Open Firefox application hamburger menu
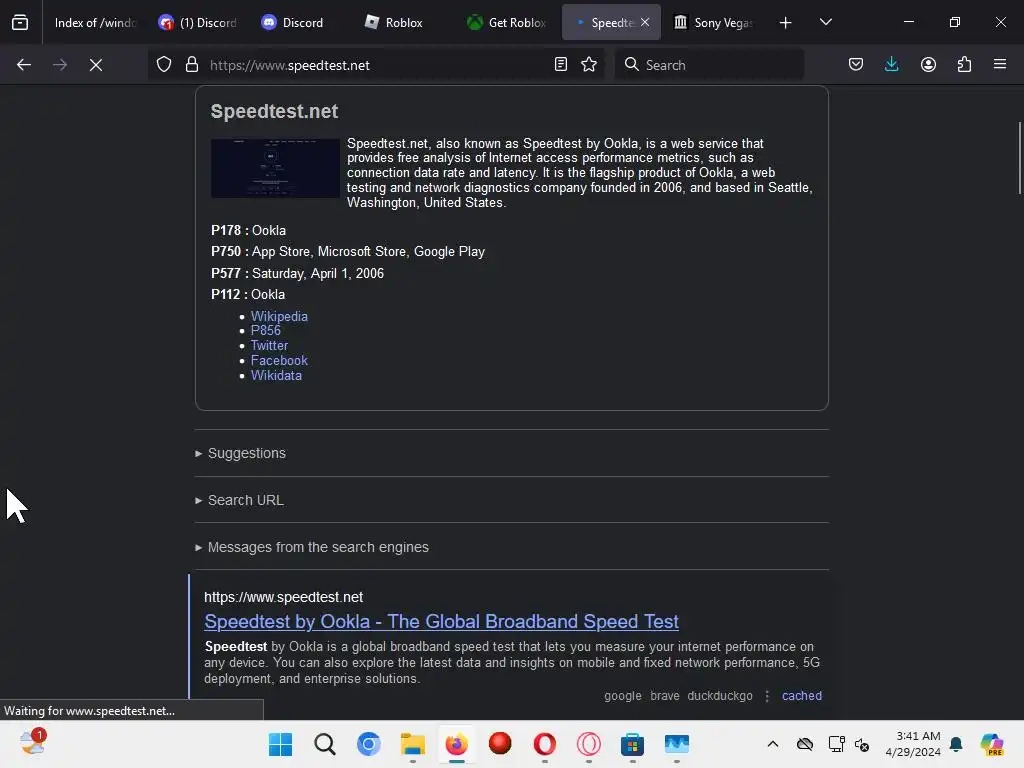The height and width of the screenshot is (768, 1024). pos(1000,64)
